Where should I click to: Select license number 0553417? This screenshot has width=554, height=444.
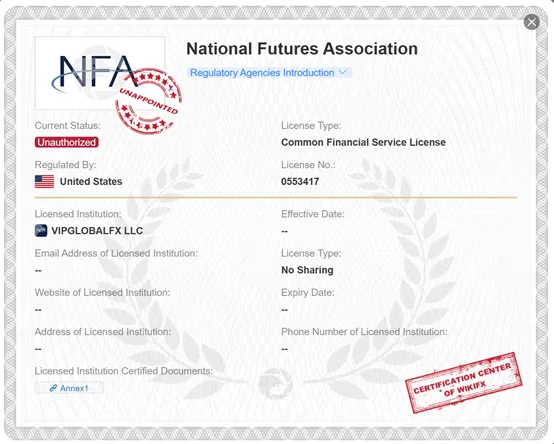pos(300,182)
